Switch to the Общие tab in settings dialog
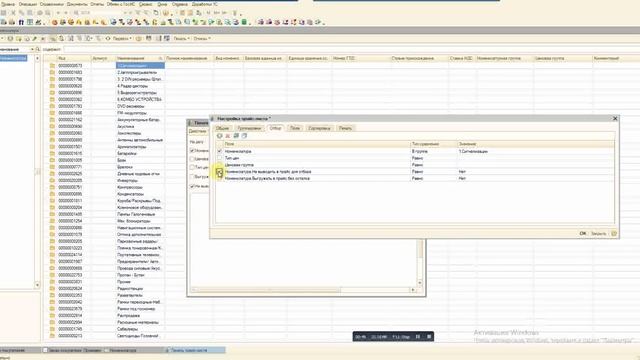Screen dimensions: 640x360 223,128
